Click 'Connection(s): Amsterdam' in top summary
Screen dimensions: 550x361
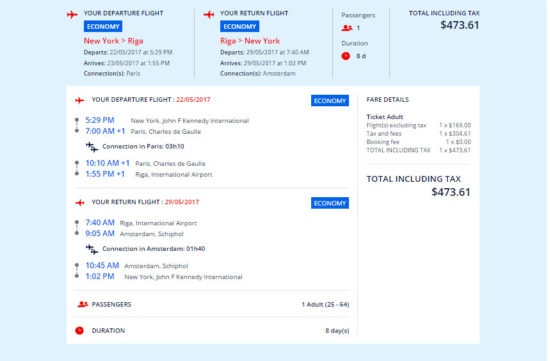coord(258,73)
